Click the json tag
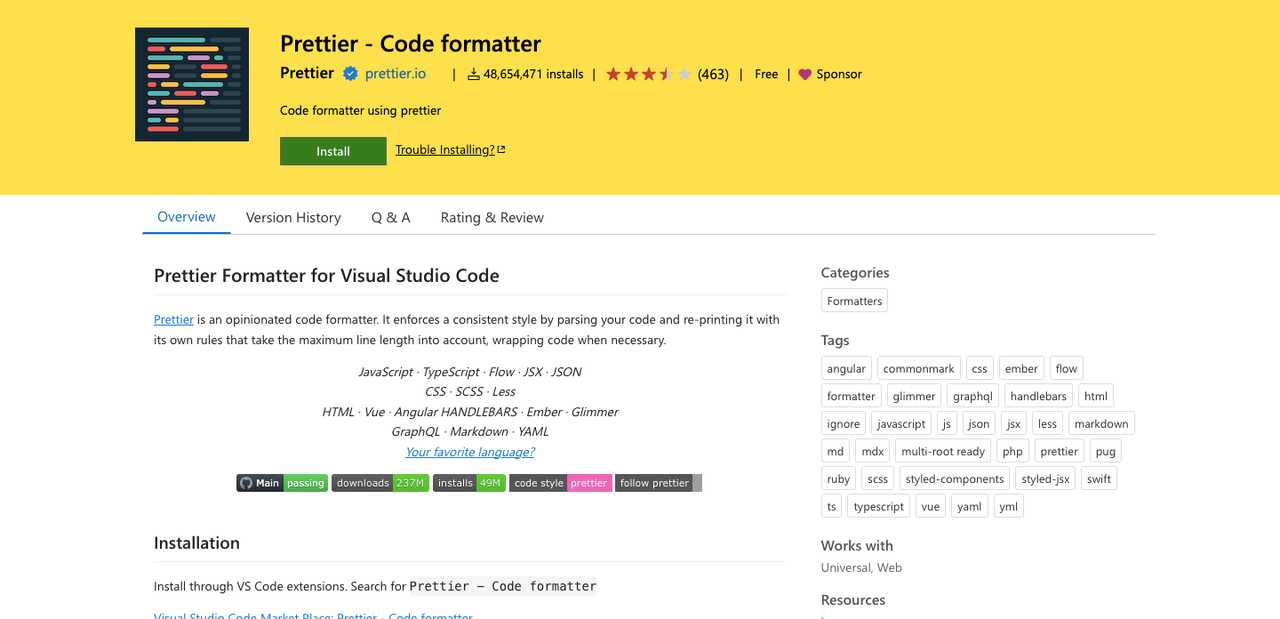The image size is (1280, 619). tap(979, 424)
